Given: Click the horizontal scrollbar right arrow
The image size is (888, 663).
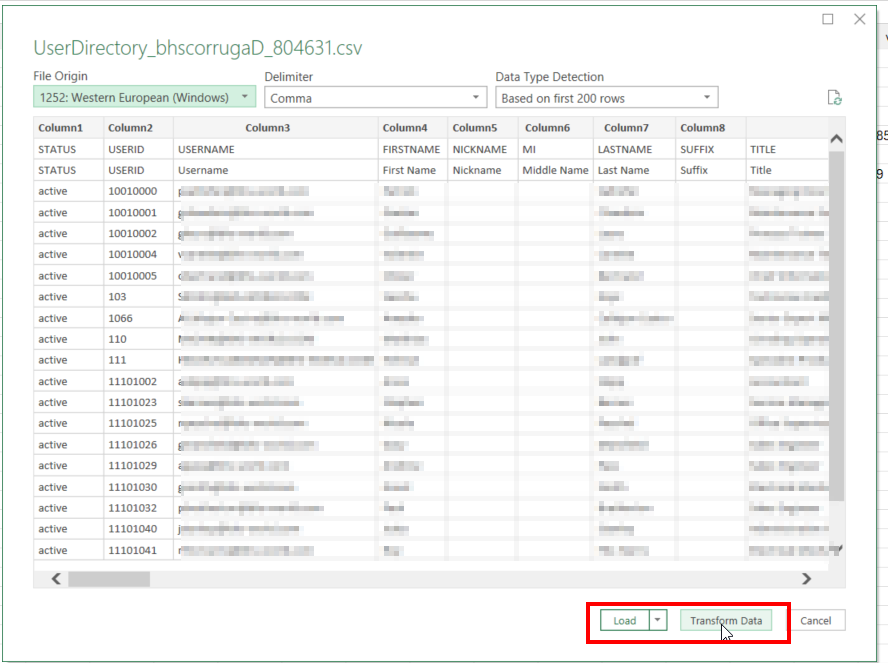Looking at the screenshot, I should [x=806, y=578].
